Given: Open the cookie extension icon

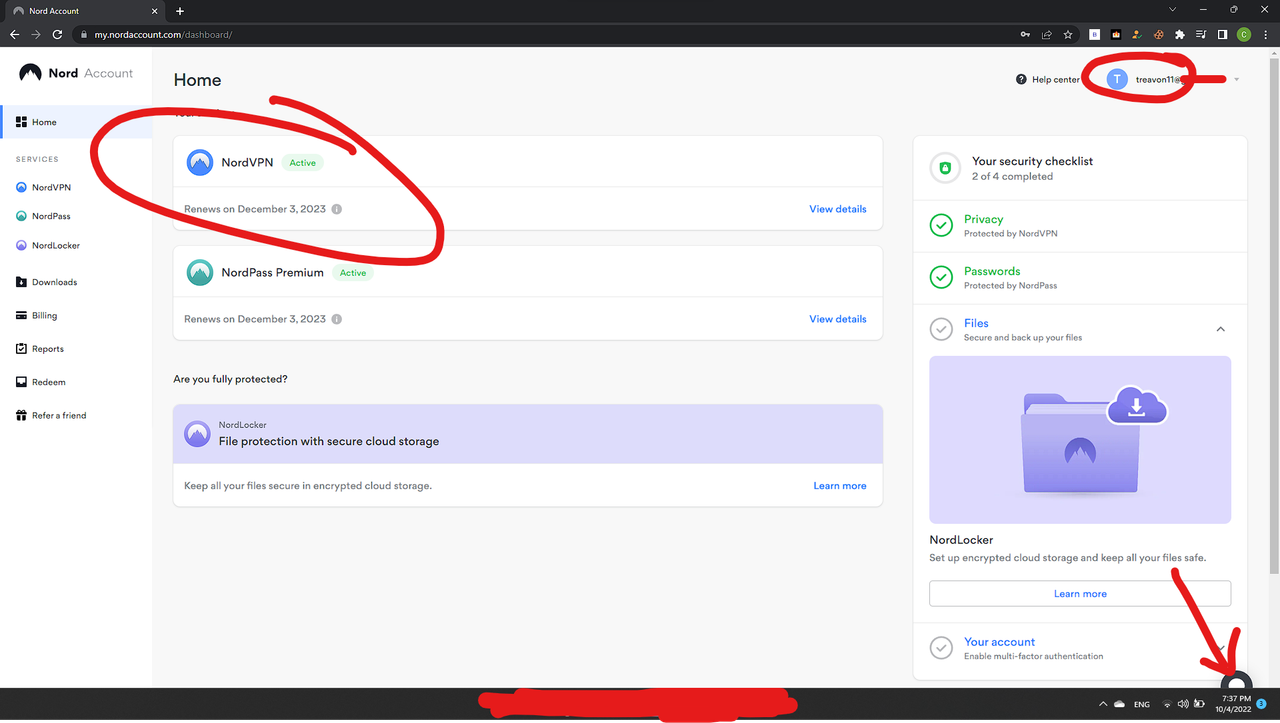Looking at the screenshot, I should [x=1159, y=34].
